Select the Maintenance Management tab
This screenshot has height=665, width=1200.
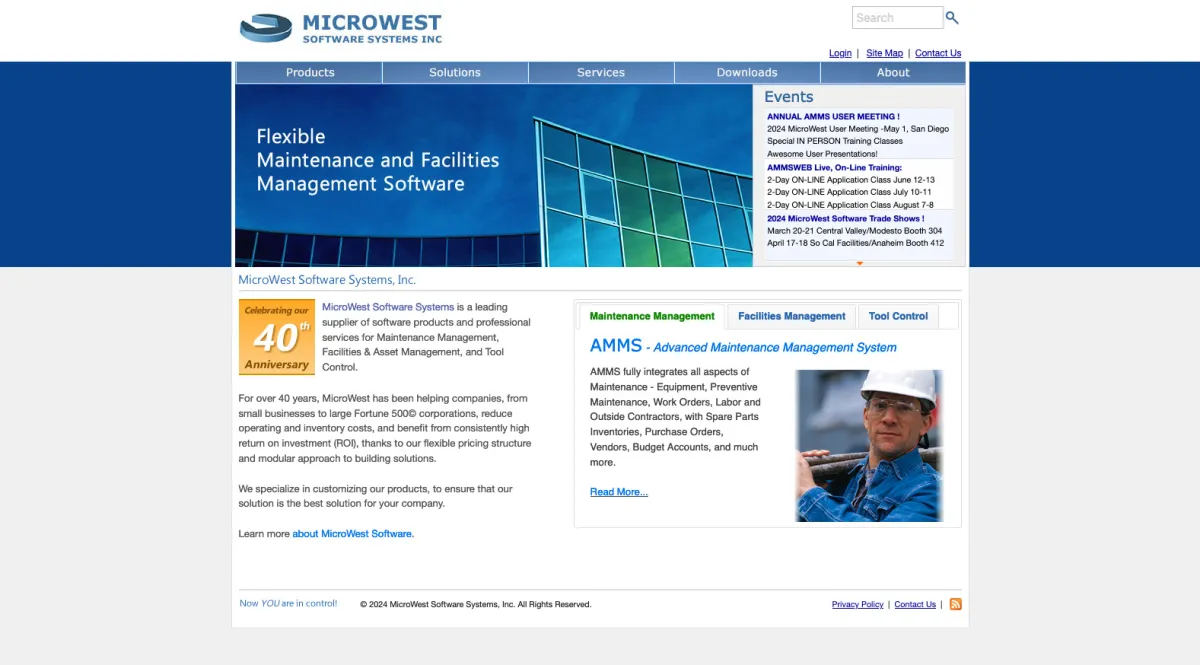[x=652, y=316]
